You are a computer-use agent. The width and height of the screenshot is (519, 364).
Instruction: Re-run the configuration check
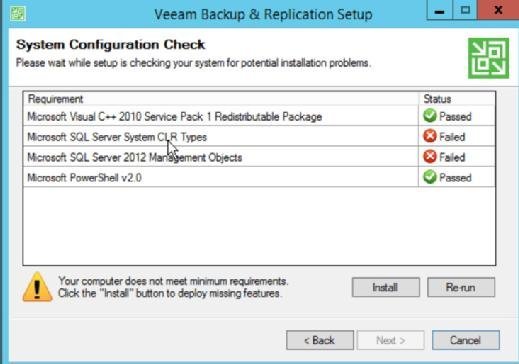(x=461, y=287)
